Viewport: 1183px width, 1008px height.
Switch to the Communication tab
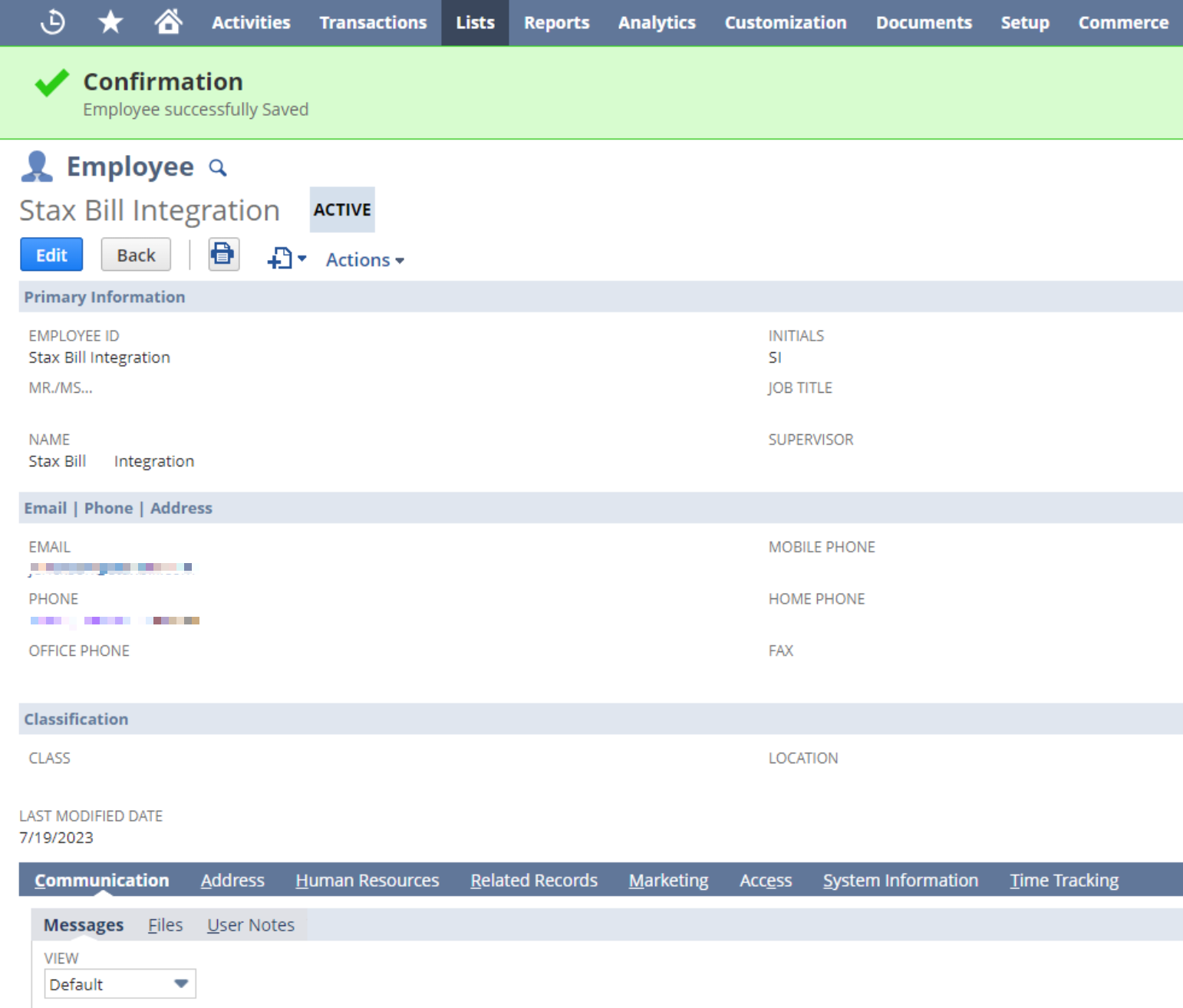point(102,880)
